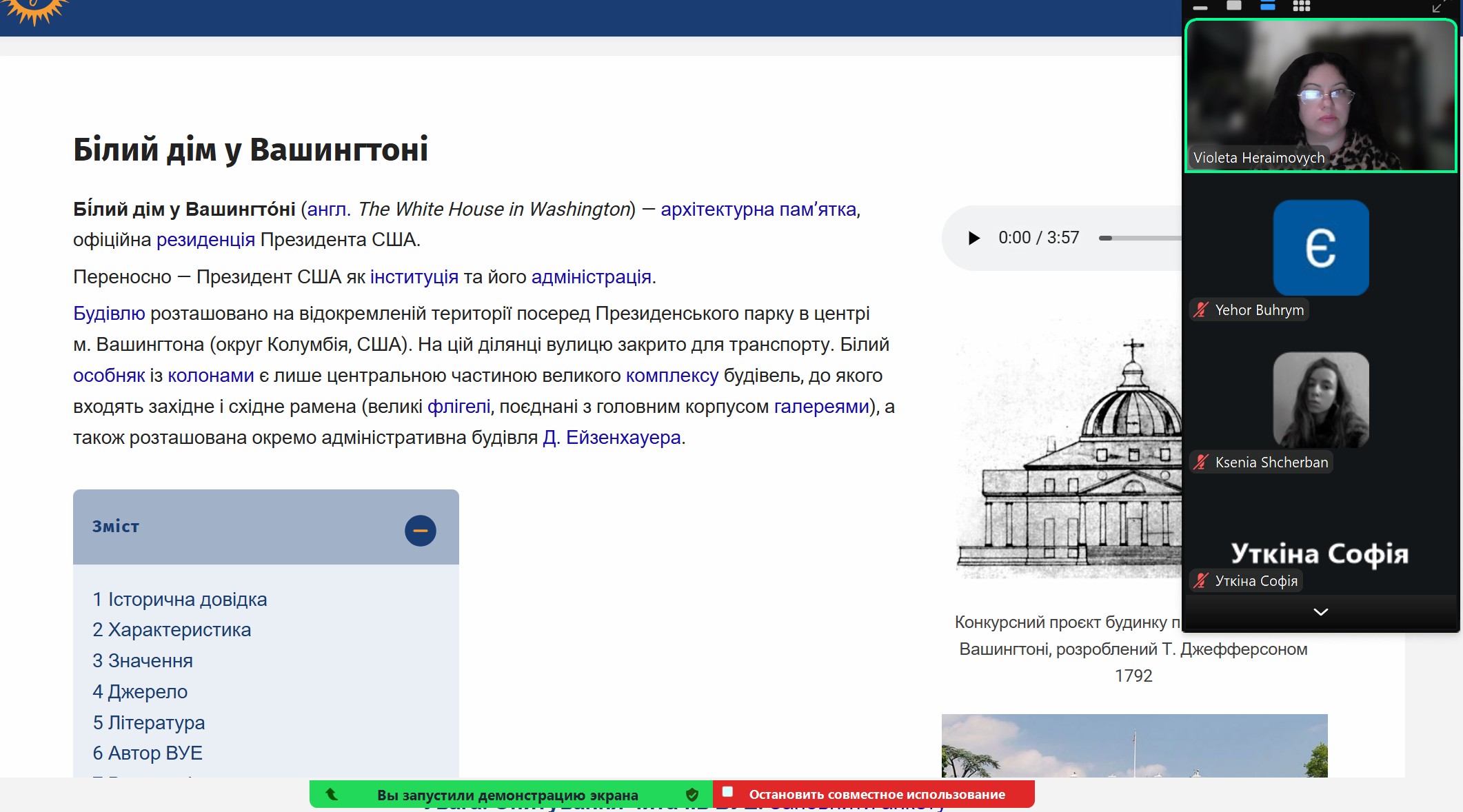Click the green arrow icon in share bar

[332, 794]
